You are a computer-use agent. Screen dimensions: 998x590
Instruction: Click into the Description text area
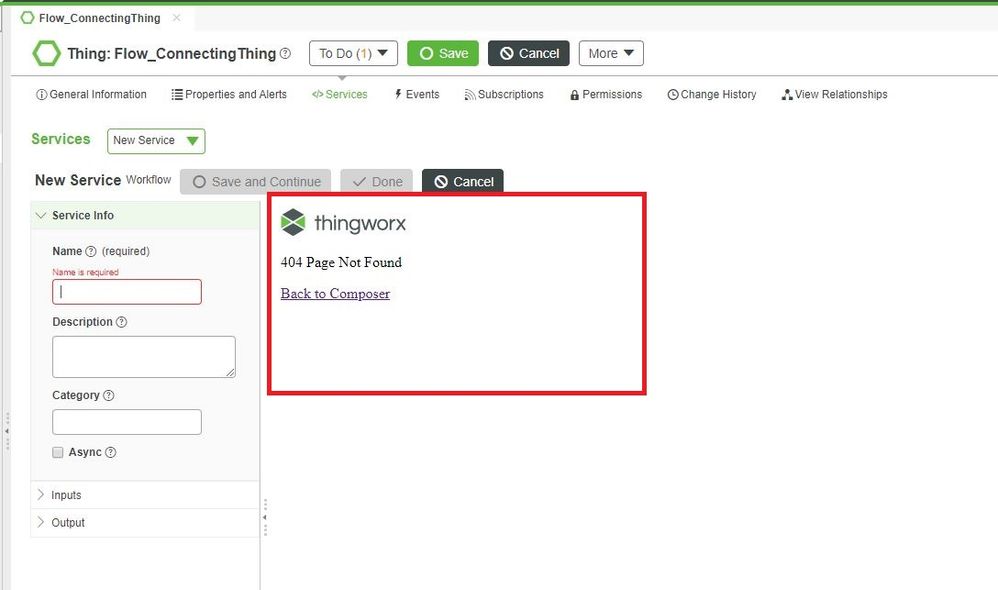pos(144,357)
